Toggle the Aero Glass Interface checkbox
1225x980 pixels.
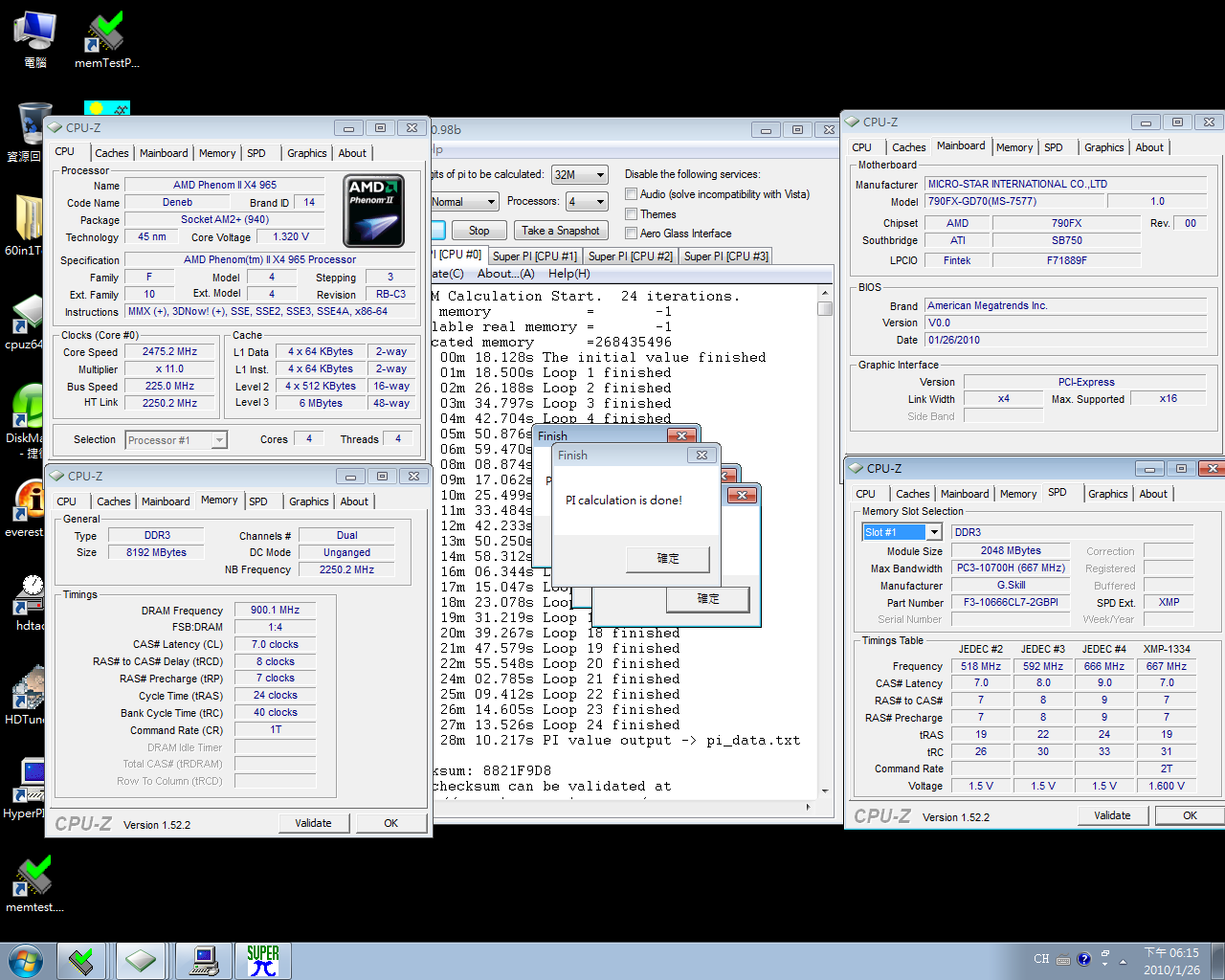tap(631, 234)
